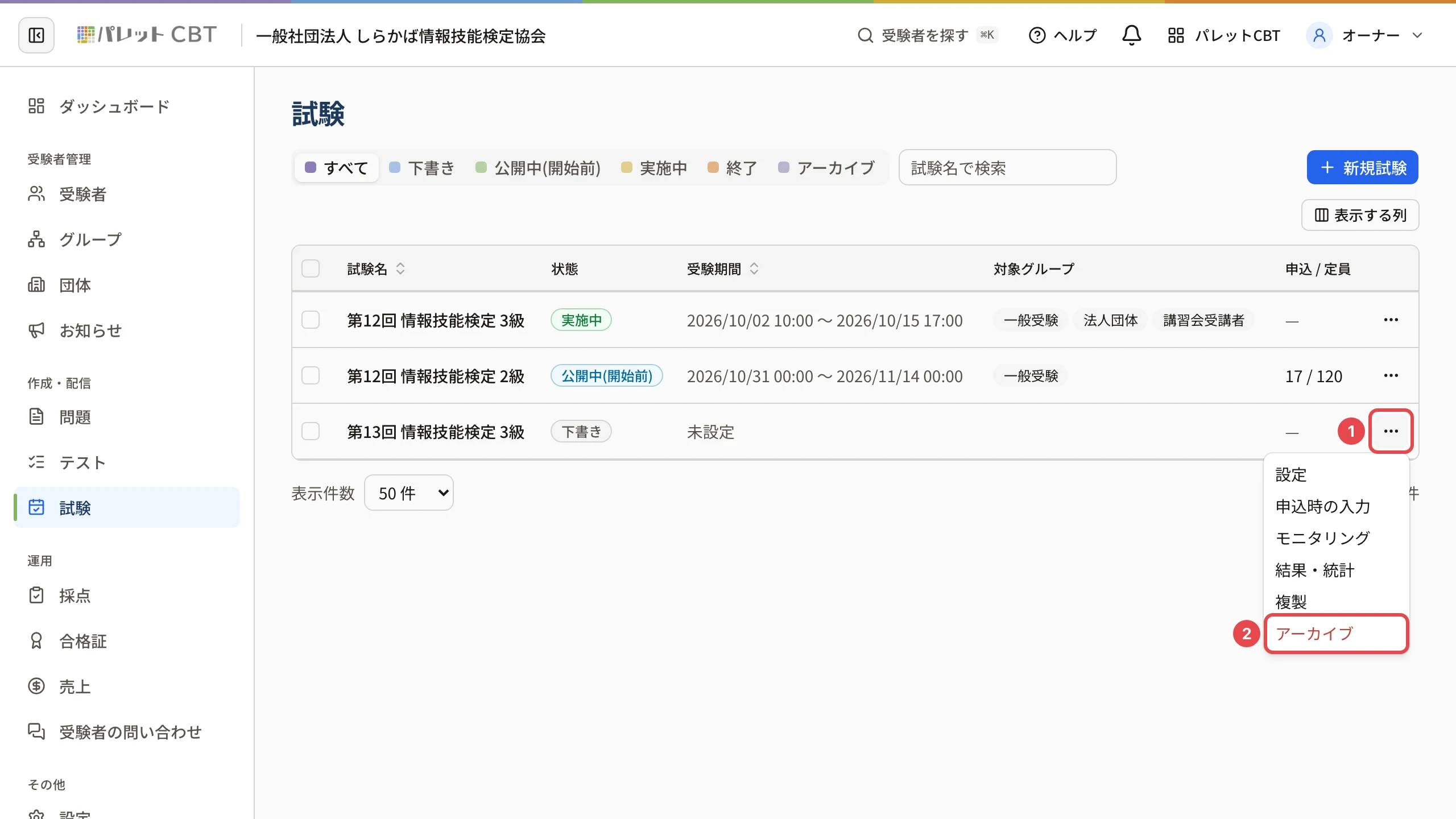The height and width of the screenshot is (819, 1456).
Task: Open ヘルプ from the header
Action: (x=1062, y=35)
